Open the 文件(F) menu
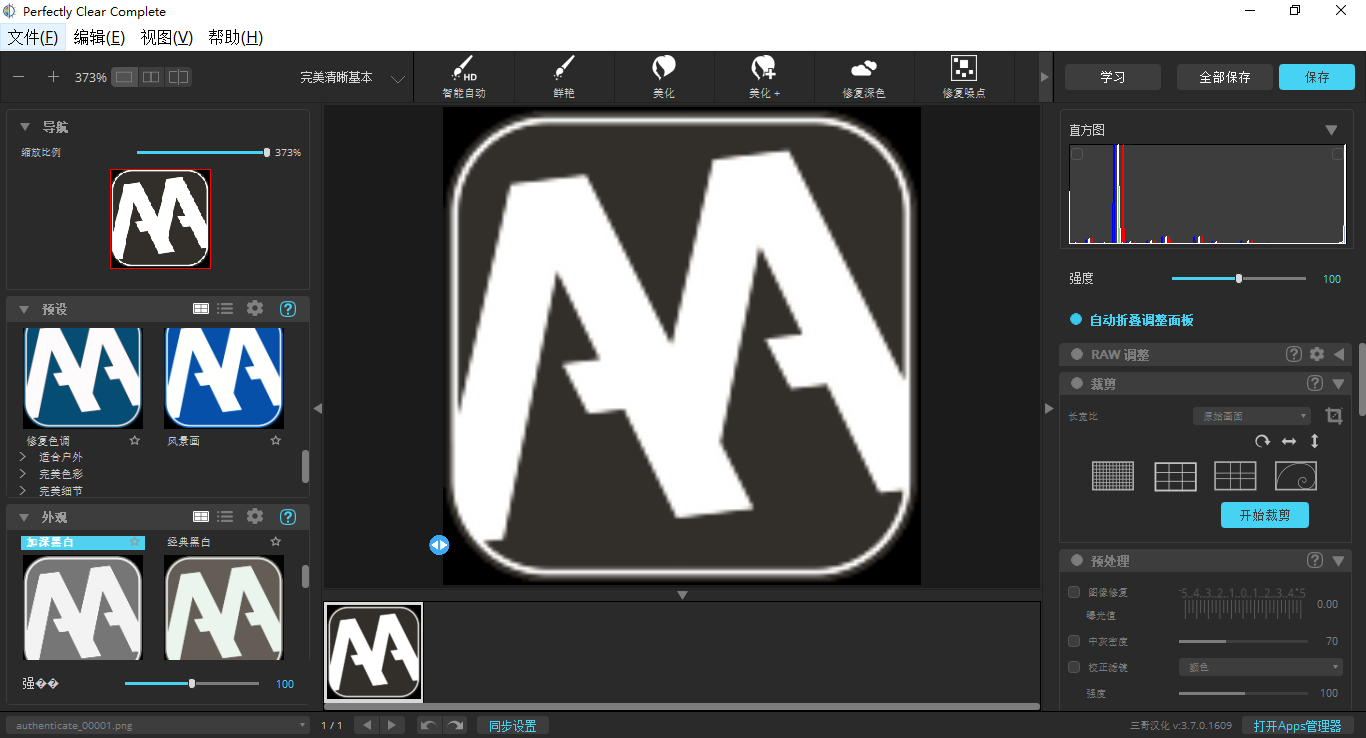This screenshot has height=738, width=1366. click(x=33, y=37)
